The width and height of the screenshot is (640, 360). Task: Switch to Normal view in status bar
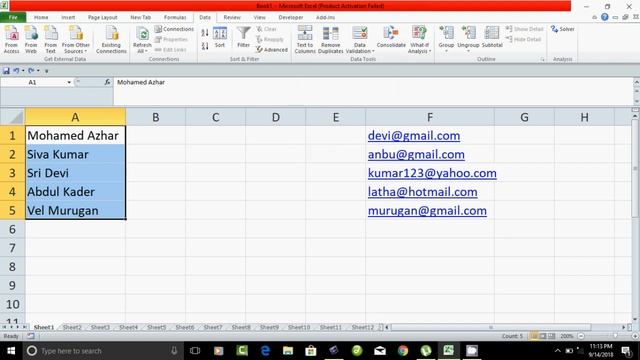click(533, 336)
